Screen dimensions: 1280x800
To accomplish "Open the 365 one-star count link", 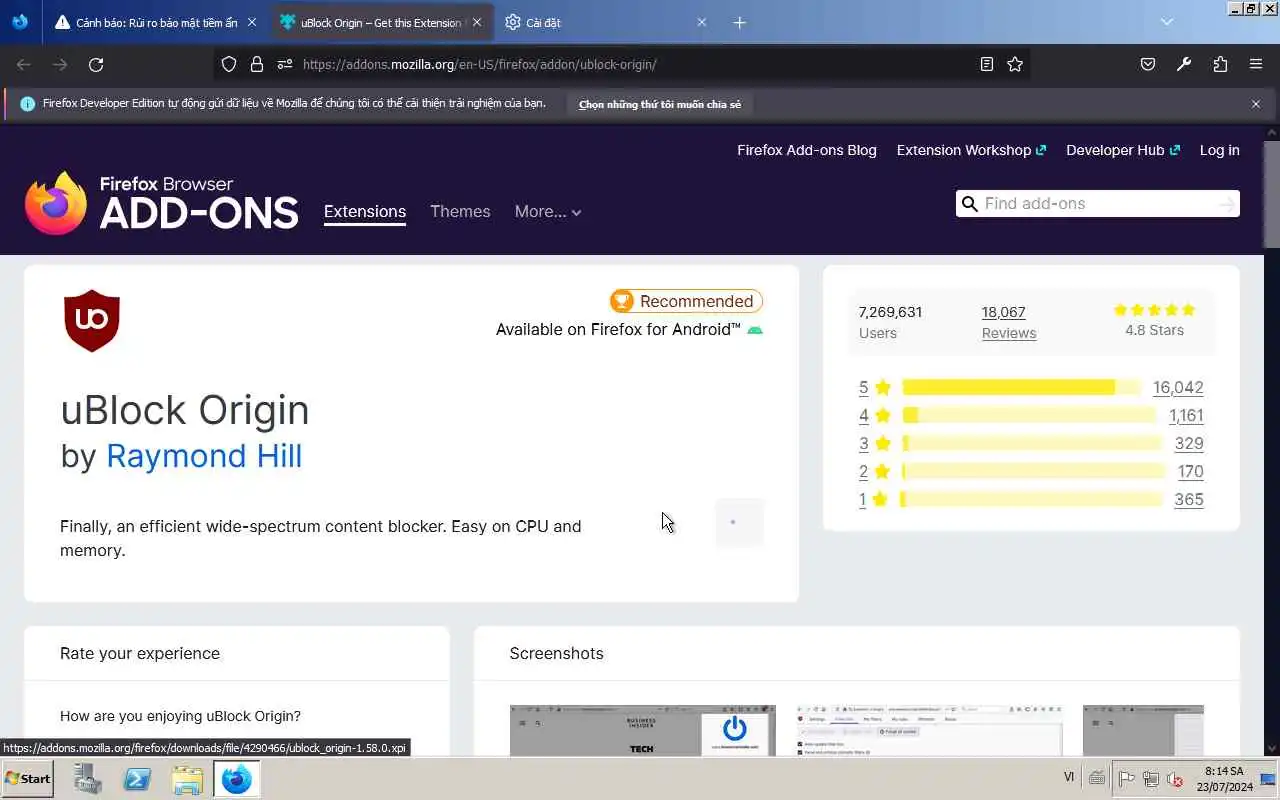I will 1189,499.
